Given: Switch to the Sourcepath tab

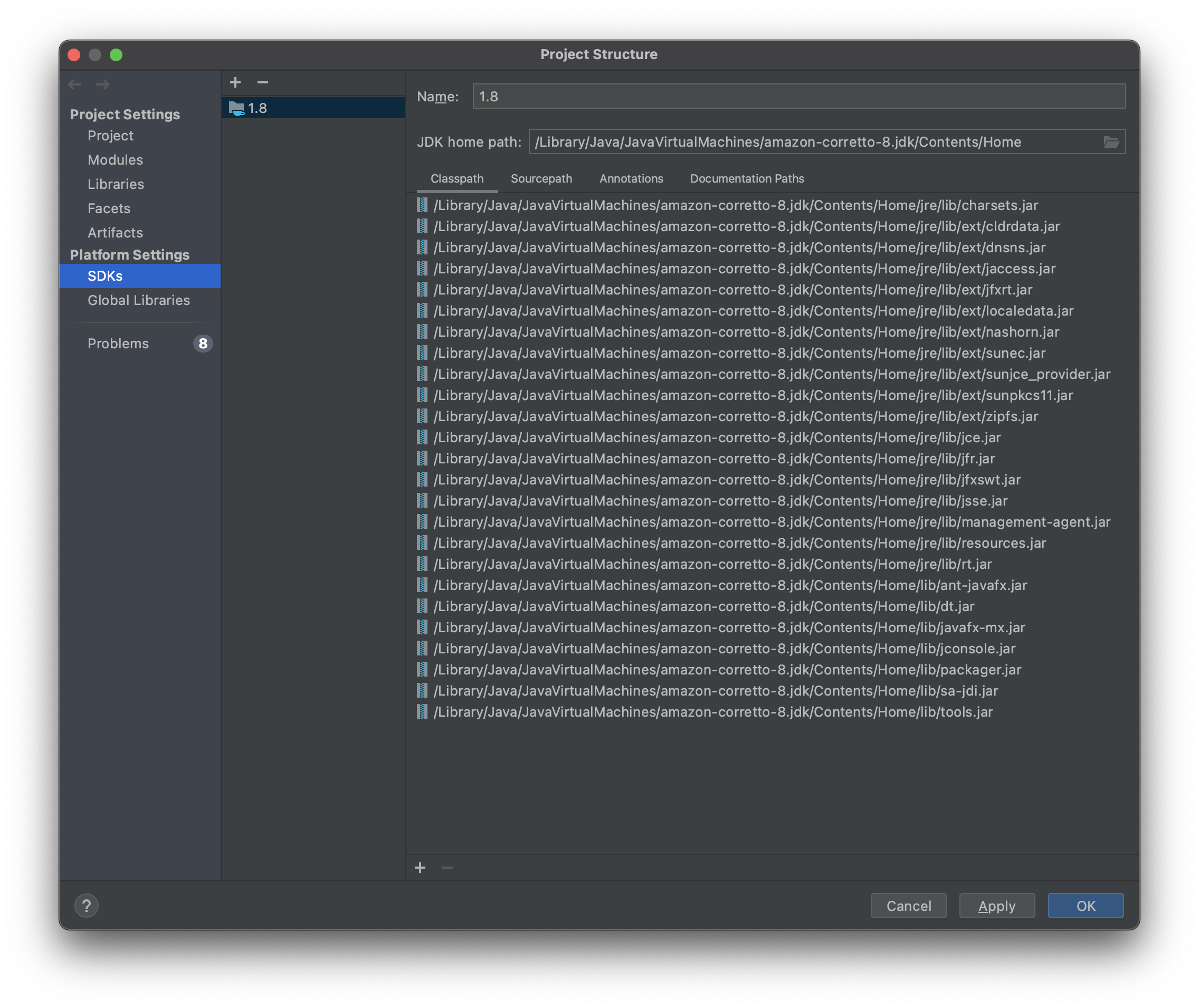Looking at the screenshot, I should pos(540,178).
